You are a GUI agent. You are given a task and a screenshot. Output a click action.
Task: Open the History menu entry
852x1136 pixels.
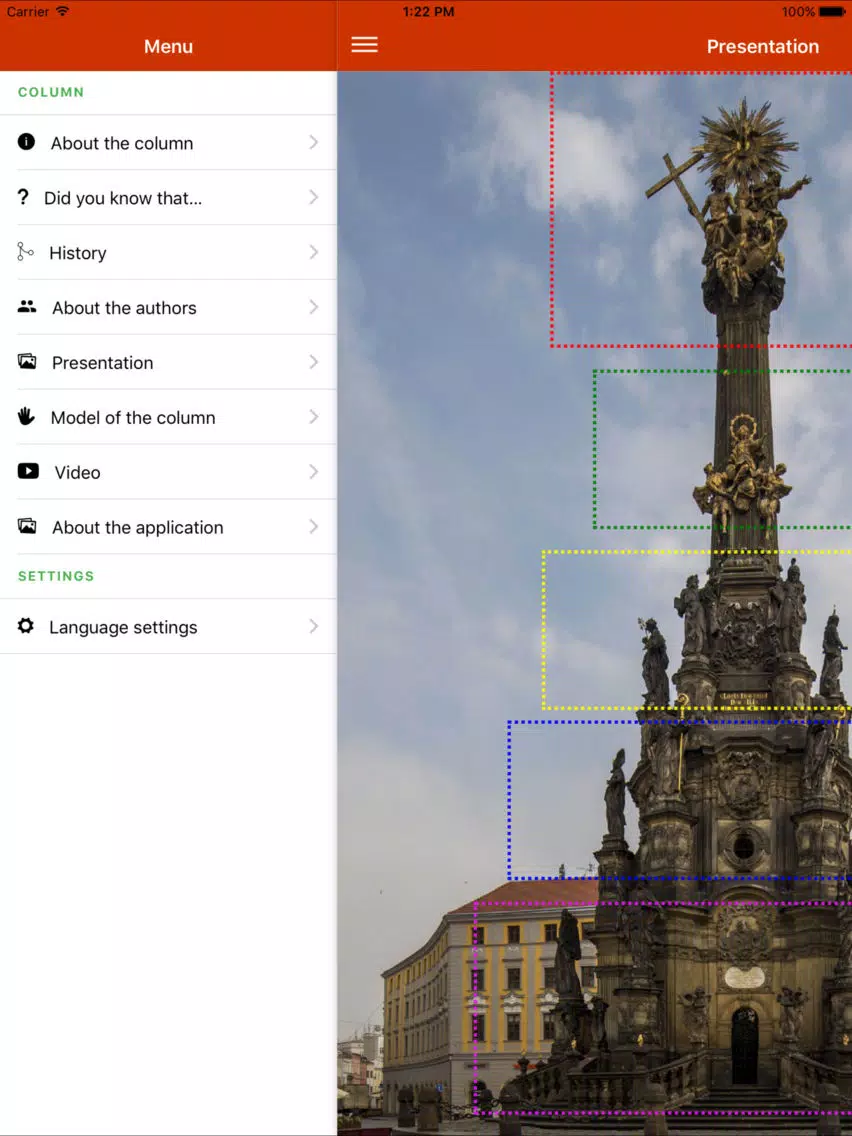168,253
